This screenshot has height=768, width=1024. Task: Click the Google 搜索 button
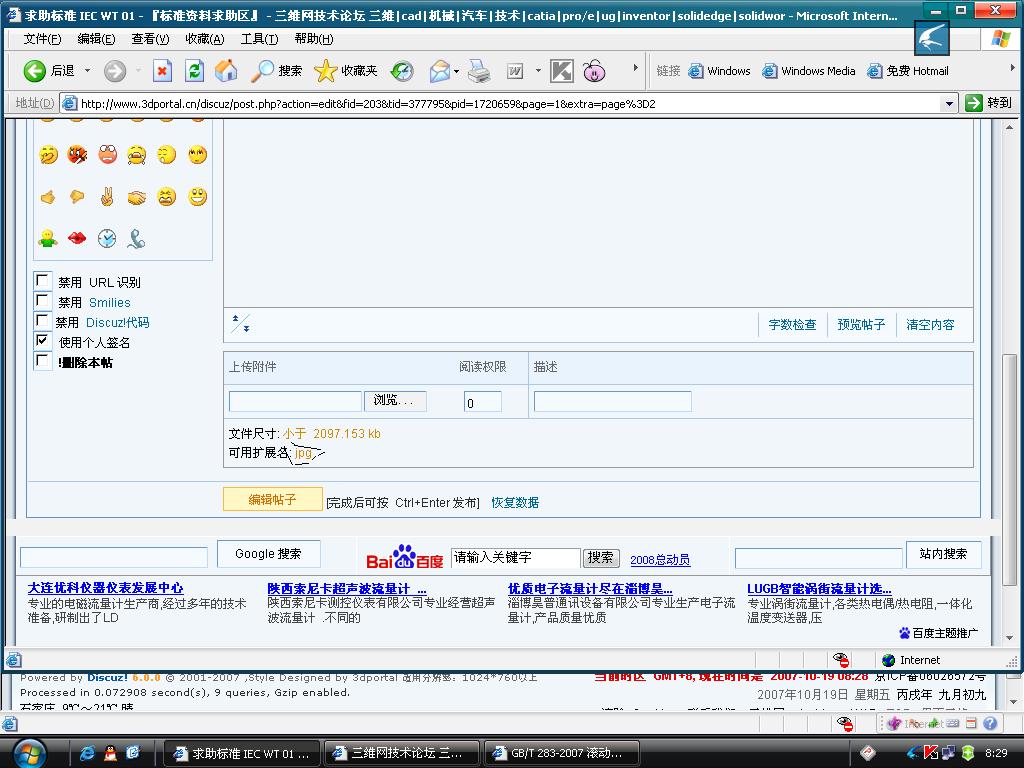[268, 554]
